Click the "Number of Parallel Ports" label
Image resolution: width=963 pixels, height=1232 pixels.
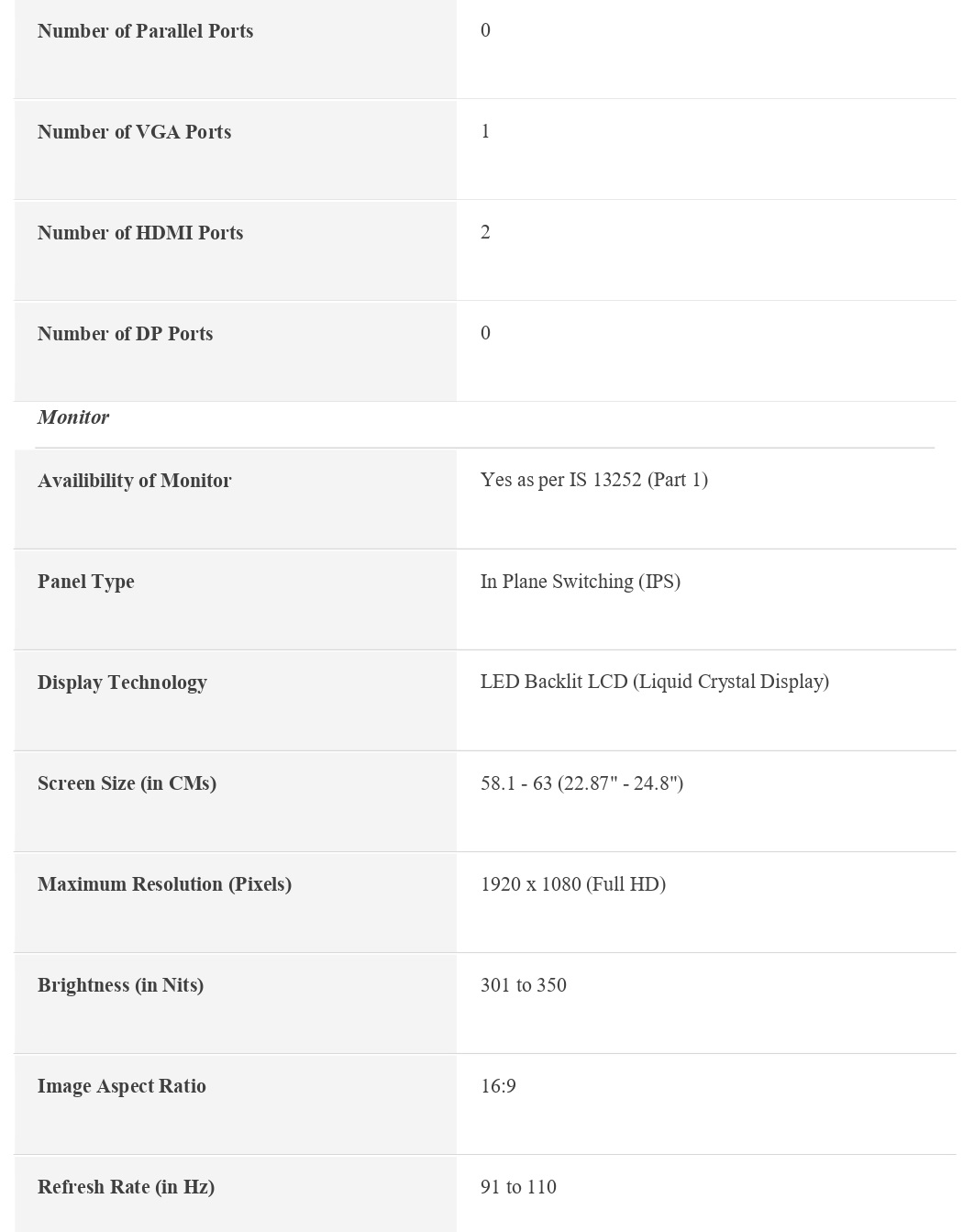tap(145, 31)
